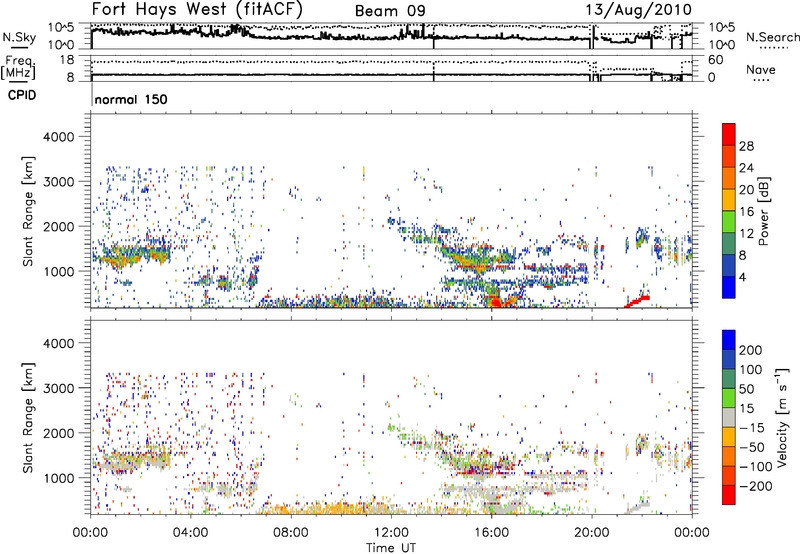Click the 'CPID' row label
The image size is (800, 554).
tap(22, 95)
